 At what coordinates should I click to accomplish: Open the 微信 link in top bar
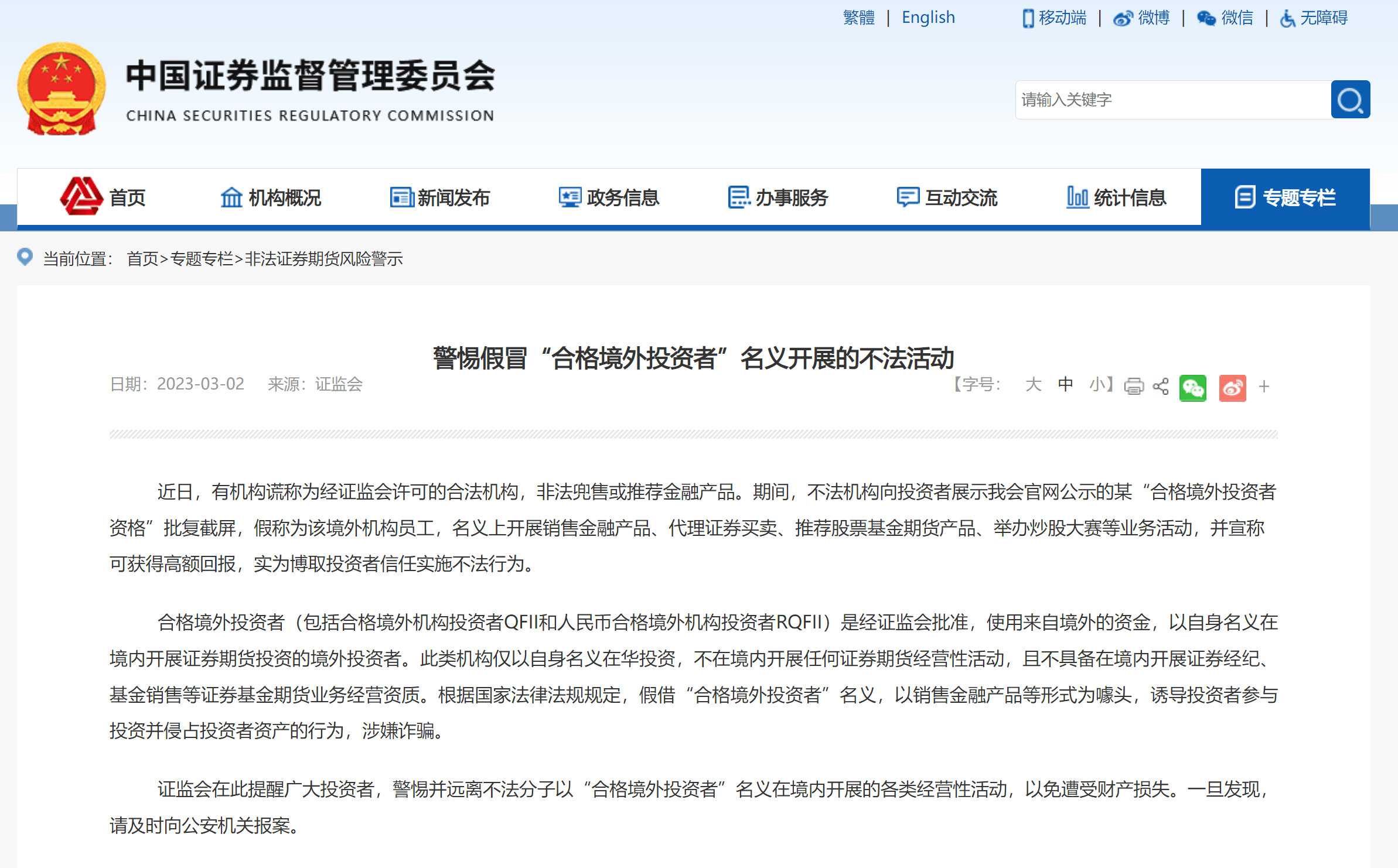point(1225,18)
